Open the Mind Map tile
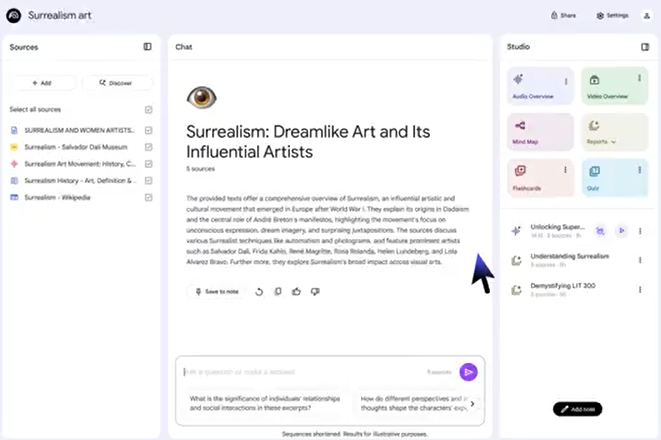 click(x=540, y=132)
